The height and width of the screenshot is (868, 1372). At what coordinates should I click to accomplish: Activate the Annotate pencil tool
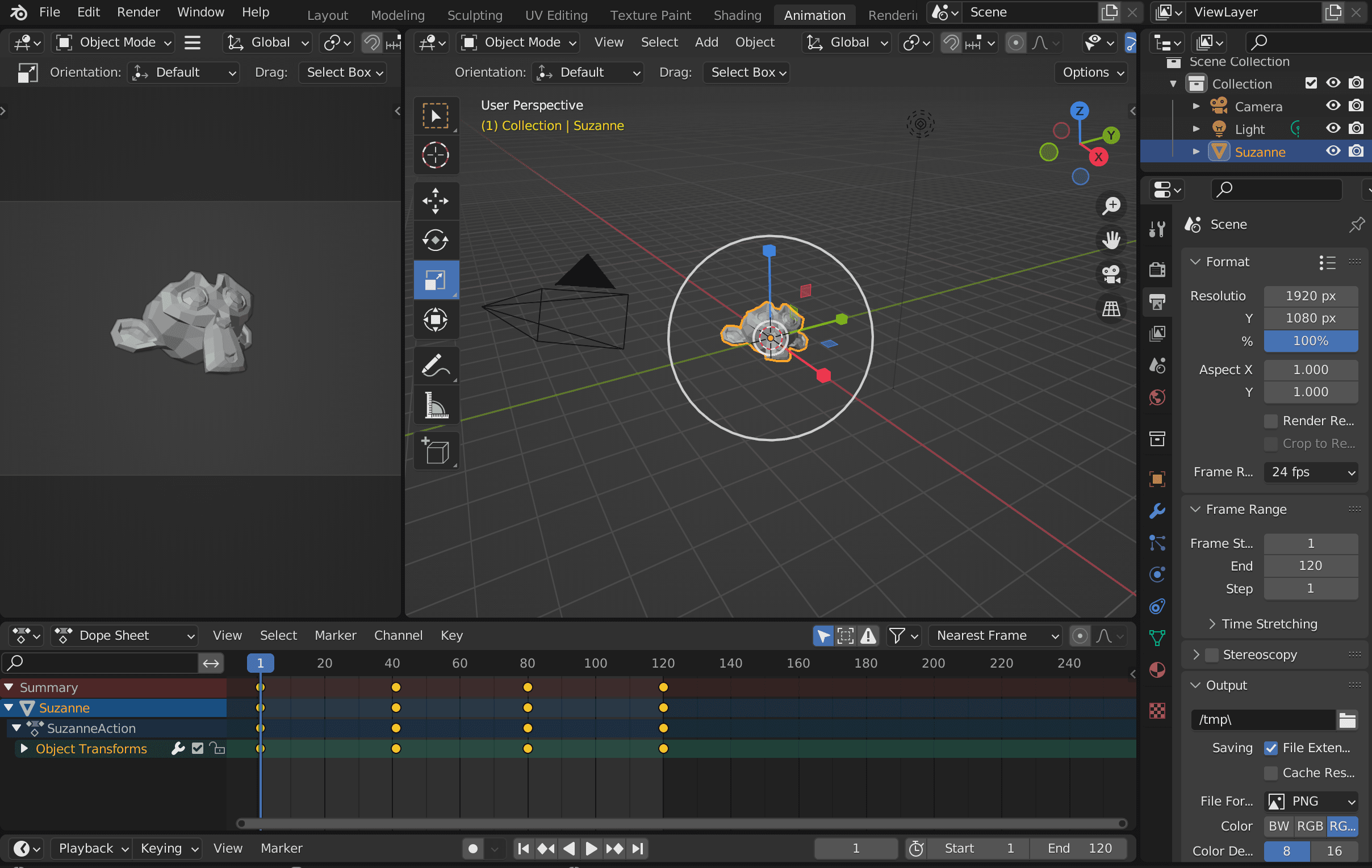436,366
